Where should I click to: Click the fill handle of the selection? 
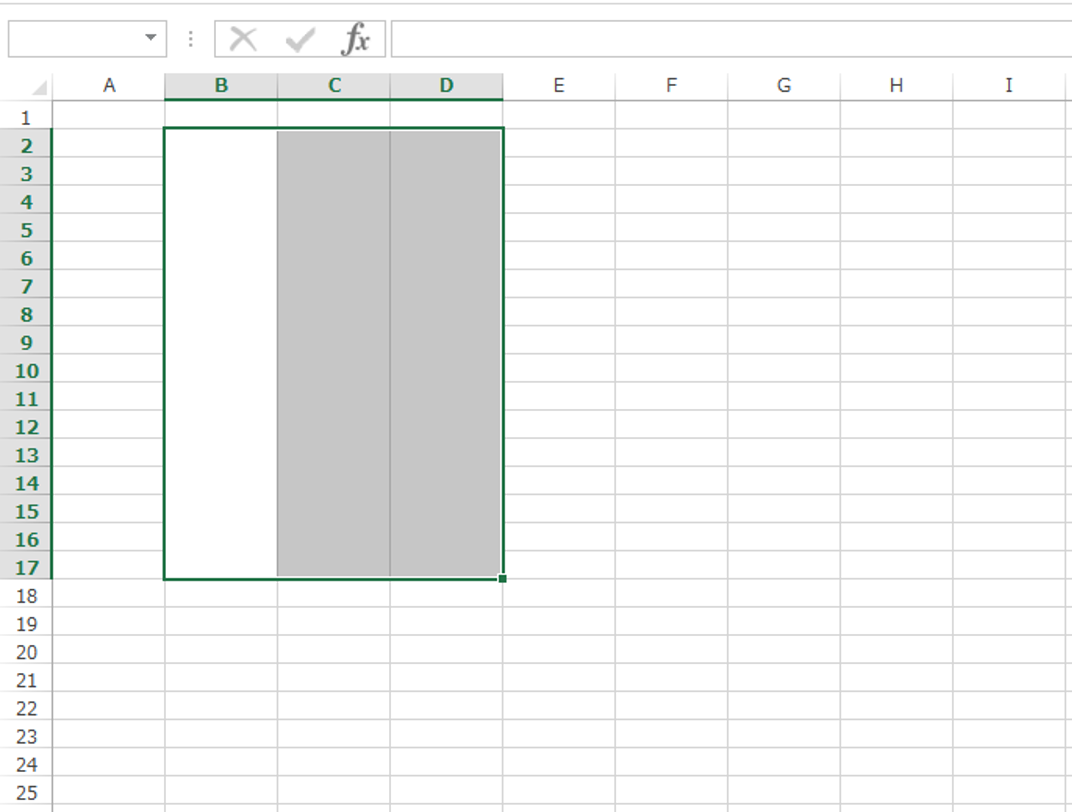[x=501, y=579]
